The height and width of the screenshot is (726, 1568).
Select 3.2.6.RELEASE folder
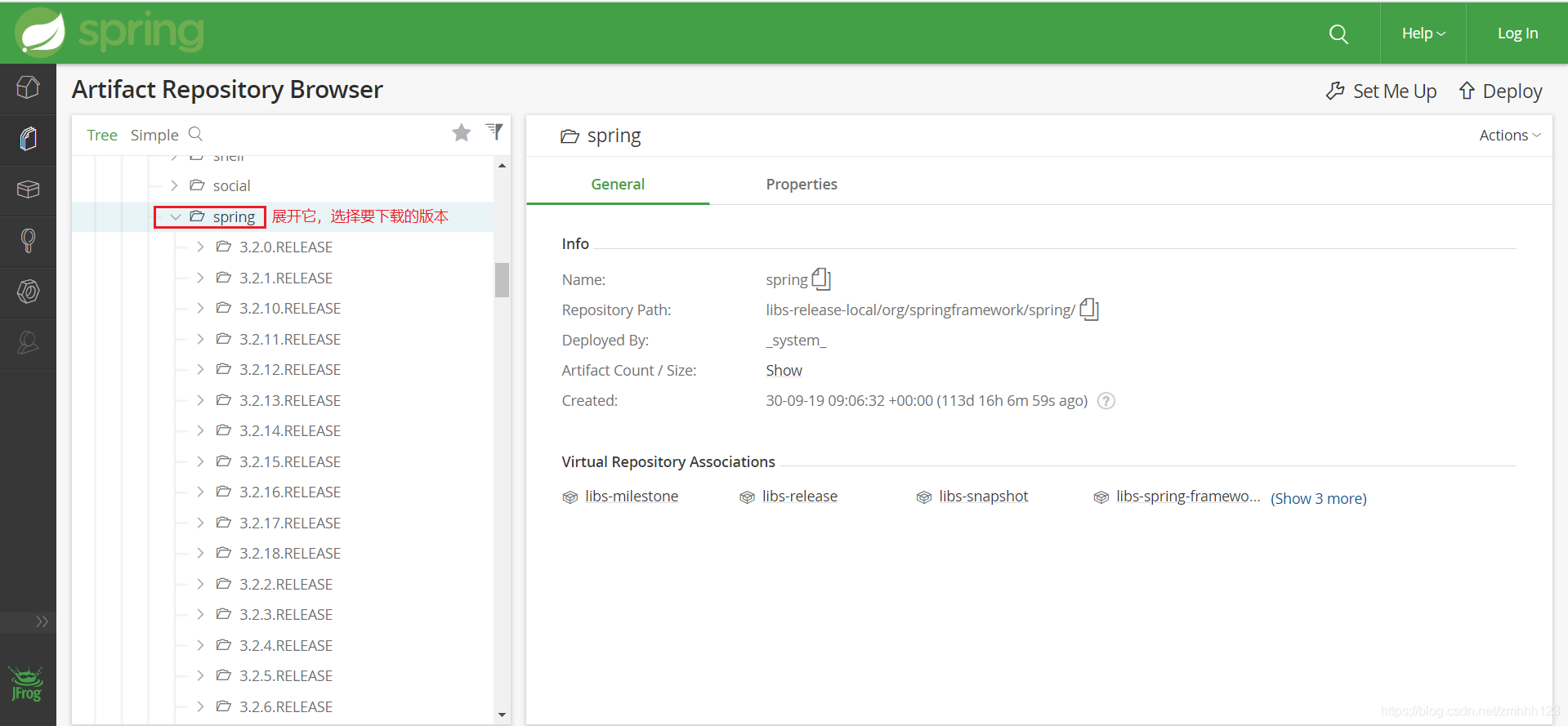[x=286, y=706]
